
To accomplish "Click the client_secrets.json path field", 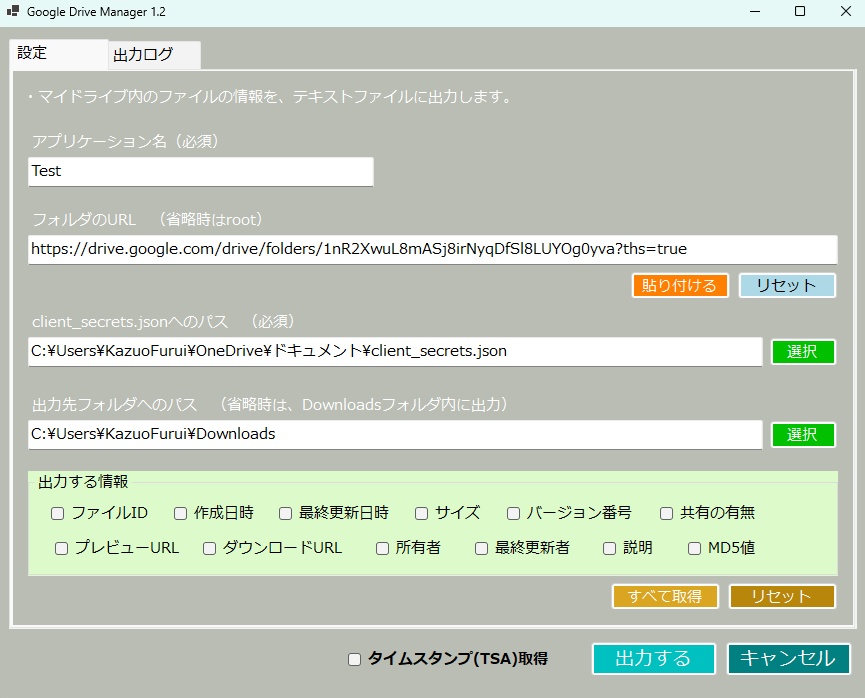I will pyautogui.click(x=395, y=351).
